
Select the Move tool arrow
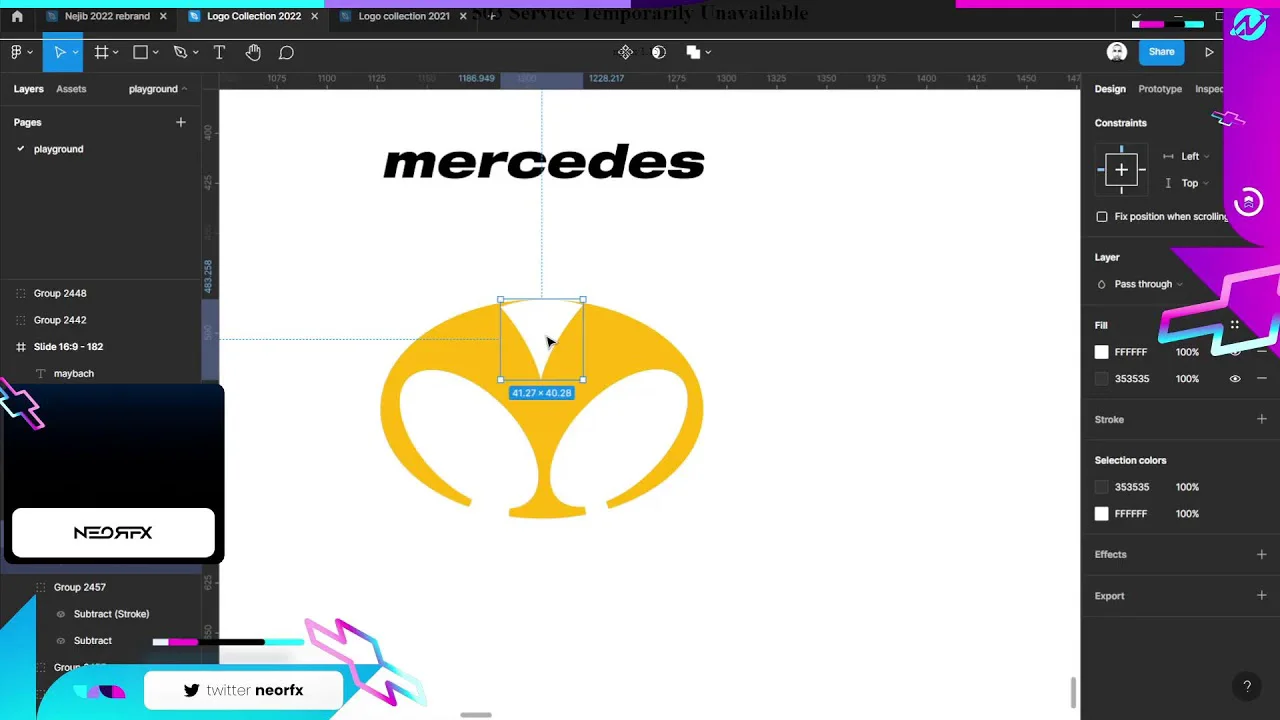tap(59, 52)
